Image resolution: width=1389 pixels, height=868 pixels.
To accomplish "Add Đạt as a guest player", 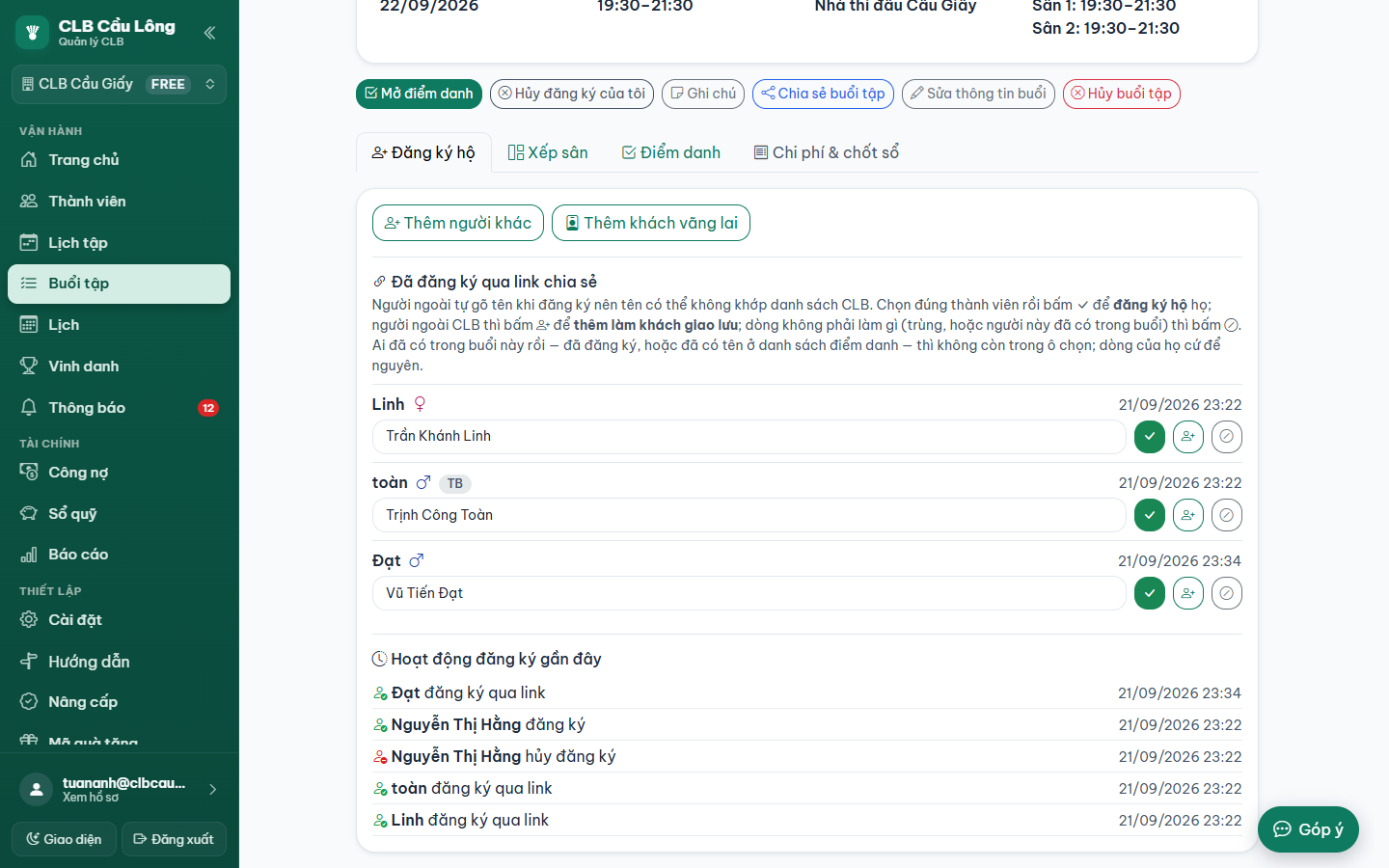I will tap(1188, 593).
